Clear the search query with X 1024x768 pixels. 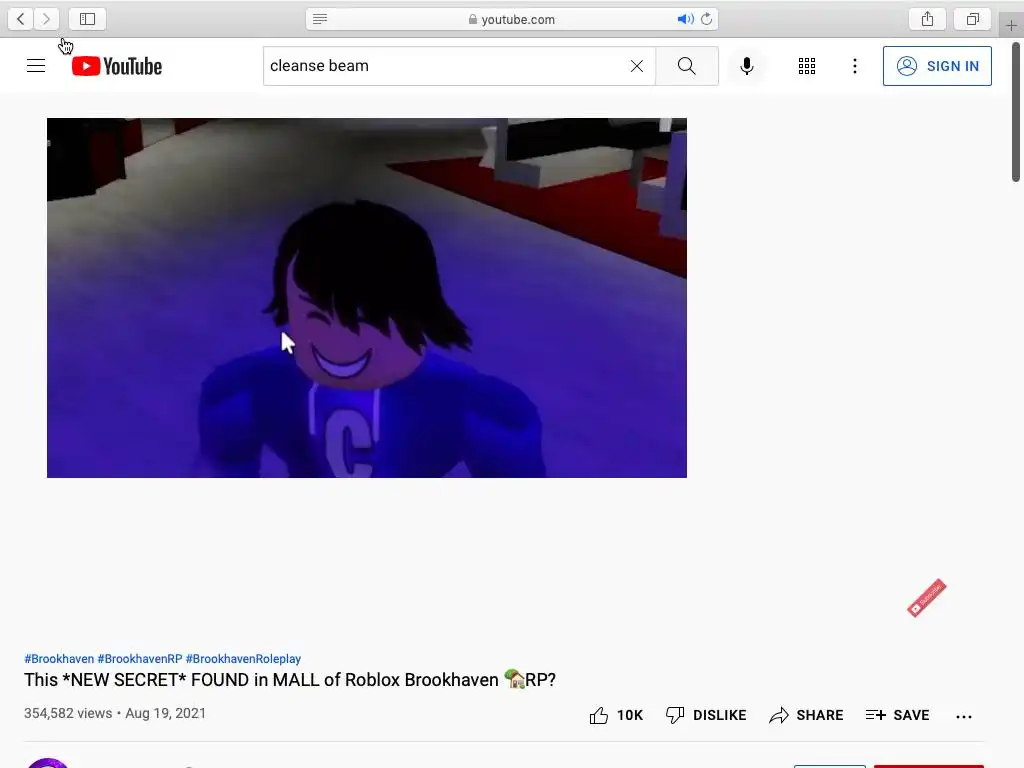[x=637, y=66]
